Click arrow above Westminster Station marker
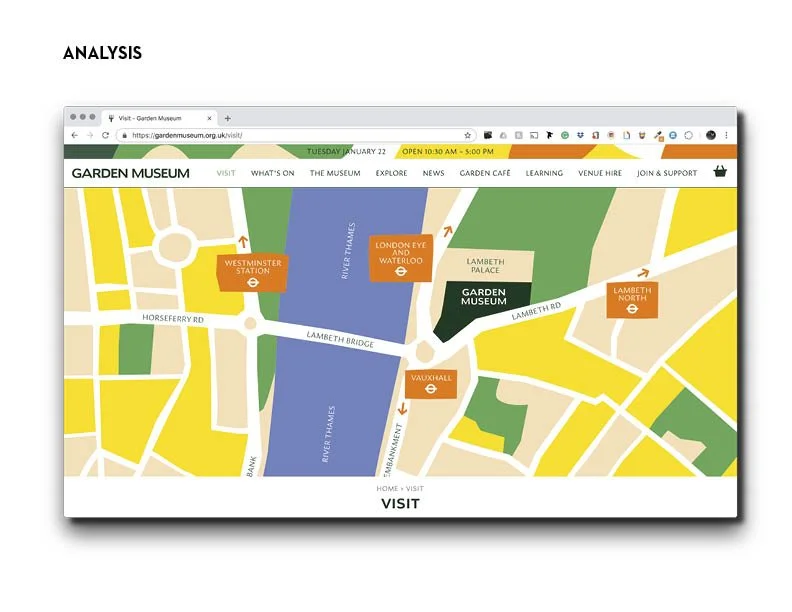The height and width of the screenshot is (612, 792). point(243,242)
